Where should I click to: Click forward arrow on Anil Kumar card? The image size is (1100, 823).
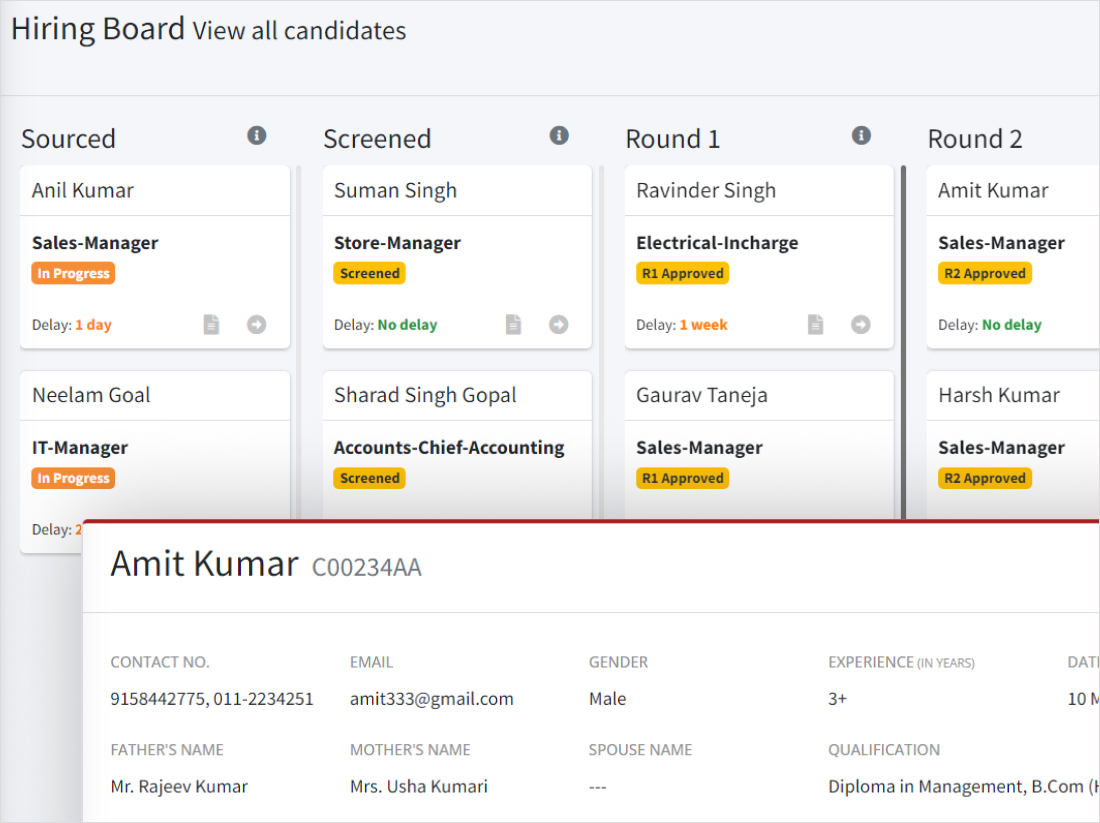point(257,324)
